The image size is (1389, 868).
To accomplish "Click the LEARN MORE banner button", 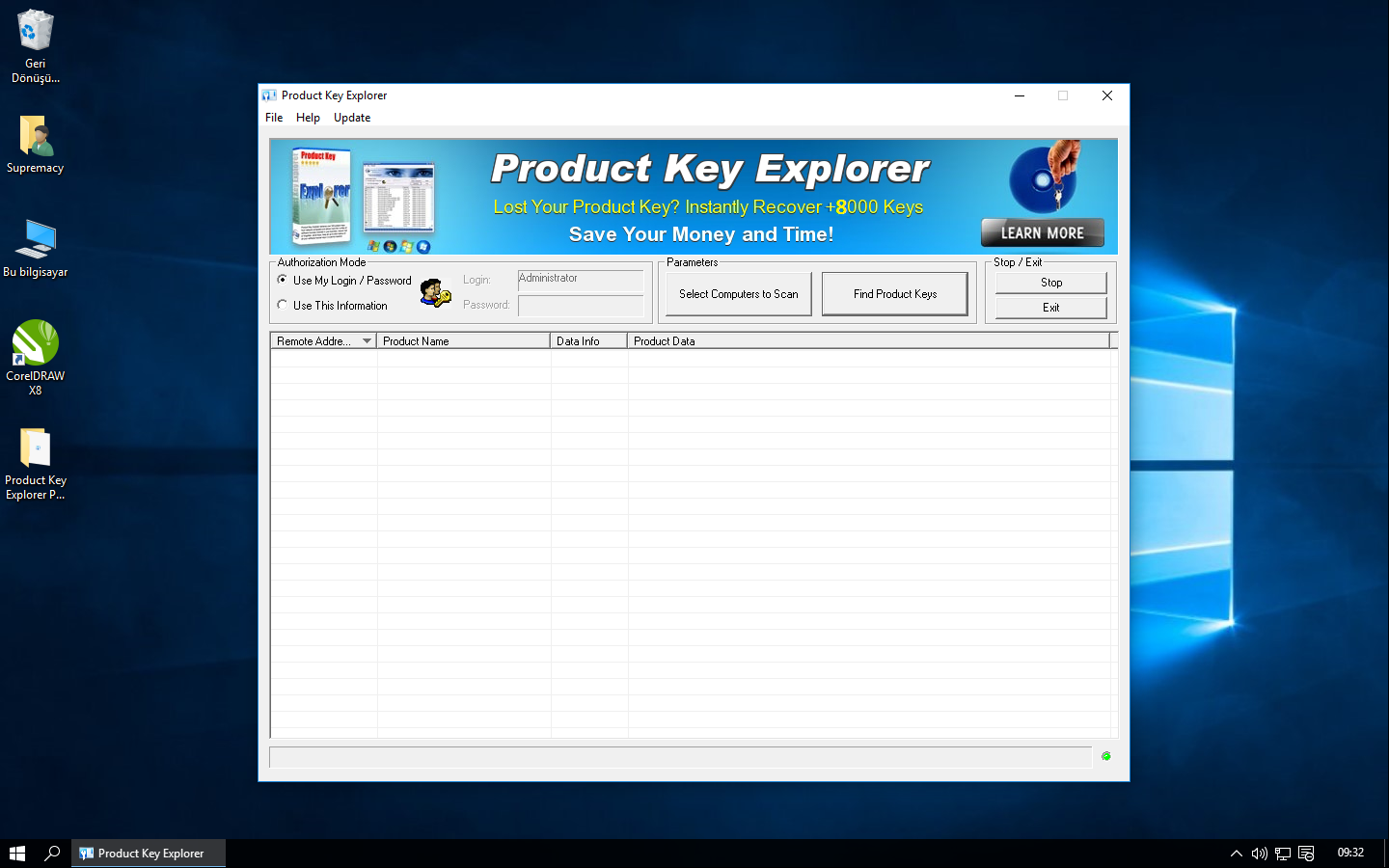I will [x=1043, y=232].
